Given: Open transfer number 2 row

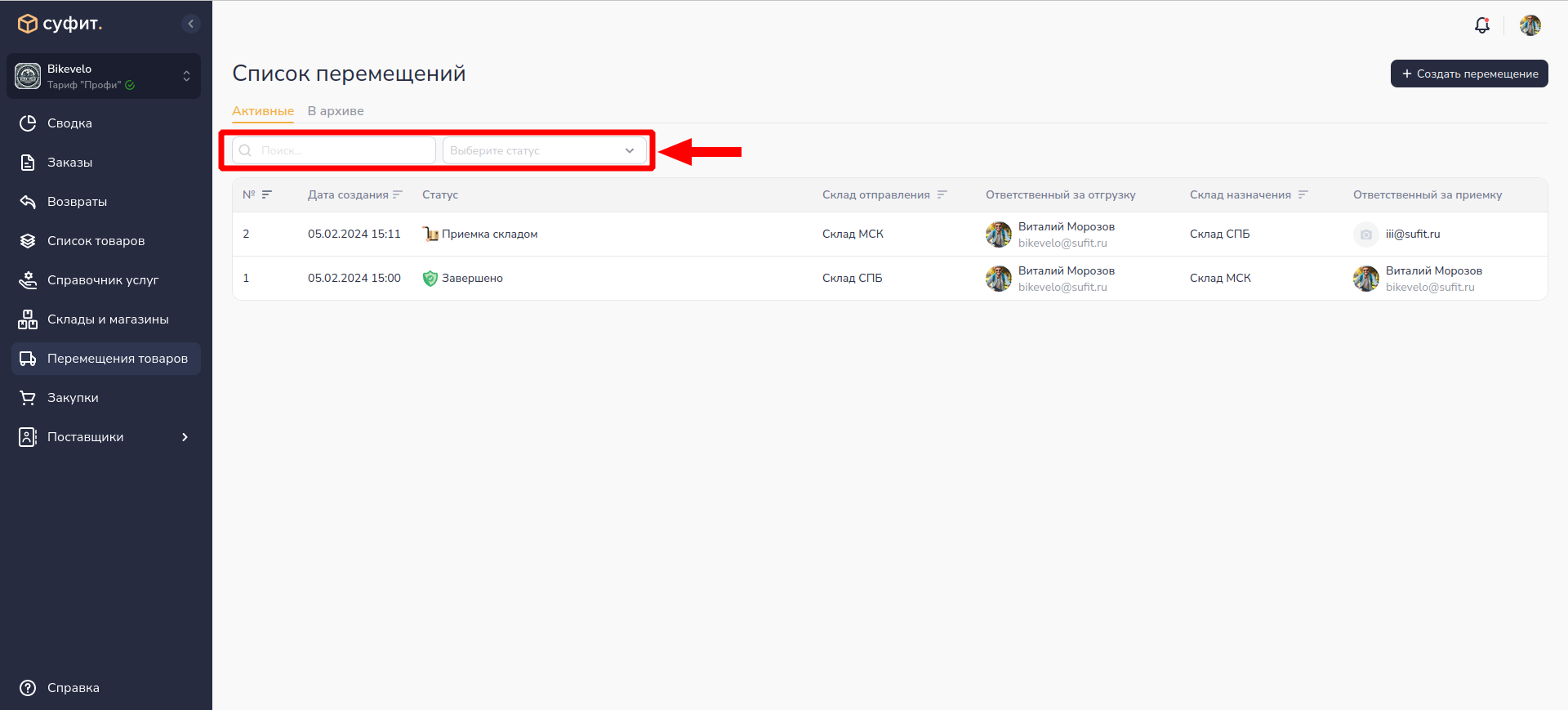Looking at the screenshot, I should tap(890, 234).
